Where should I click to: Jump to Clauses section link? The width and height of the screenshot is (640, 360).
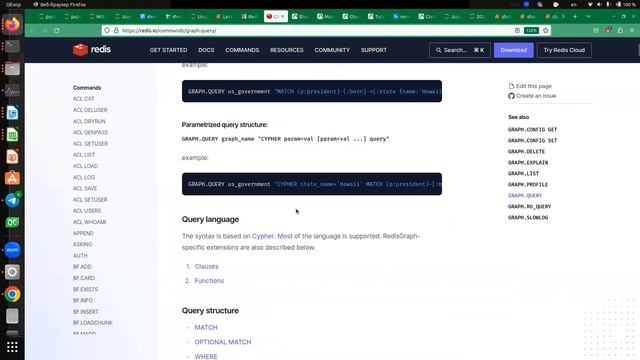[x=207, y=267]
